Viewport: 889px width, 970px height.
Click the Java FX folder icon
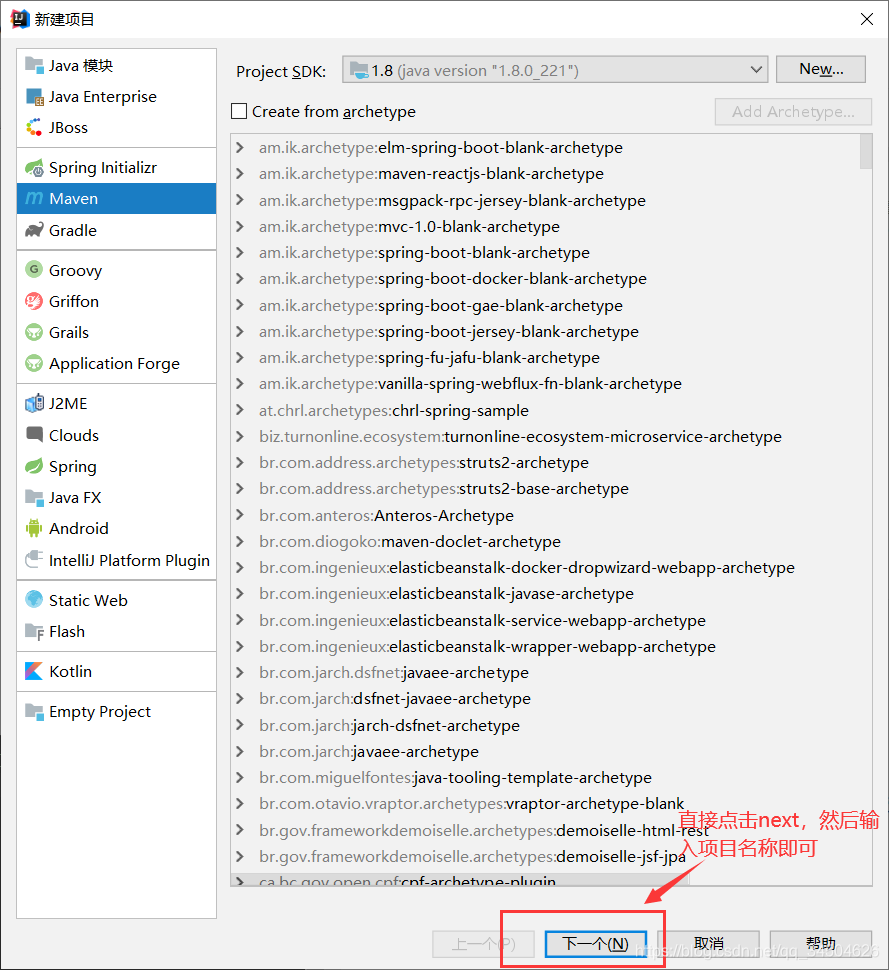pos(34,497)
